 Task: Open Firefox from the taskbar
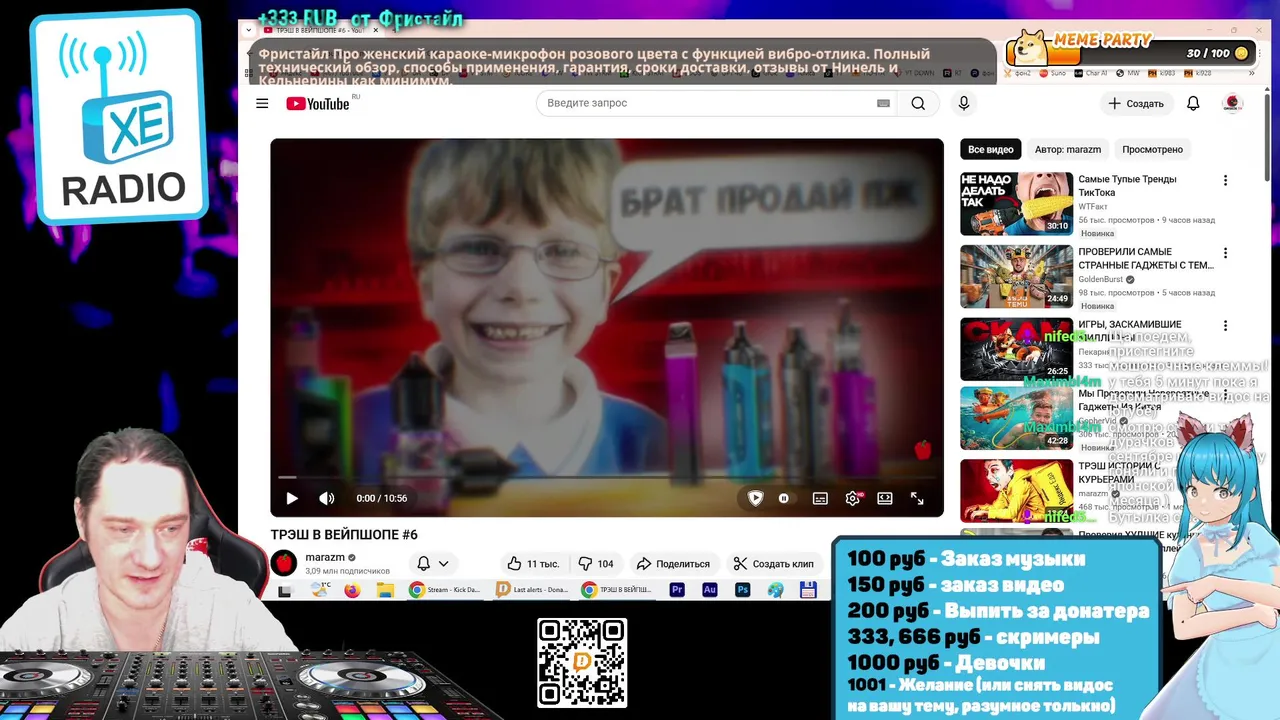click(x=352, y=590)
